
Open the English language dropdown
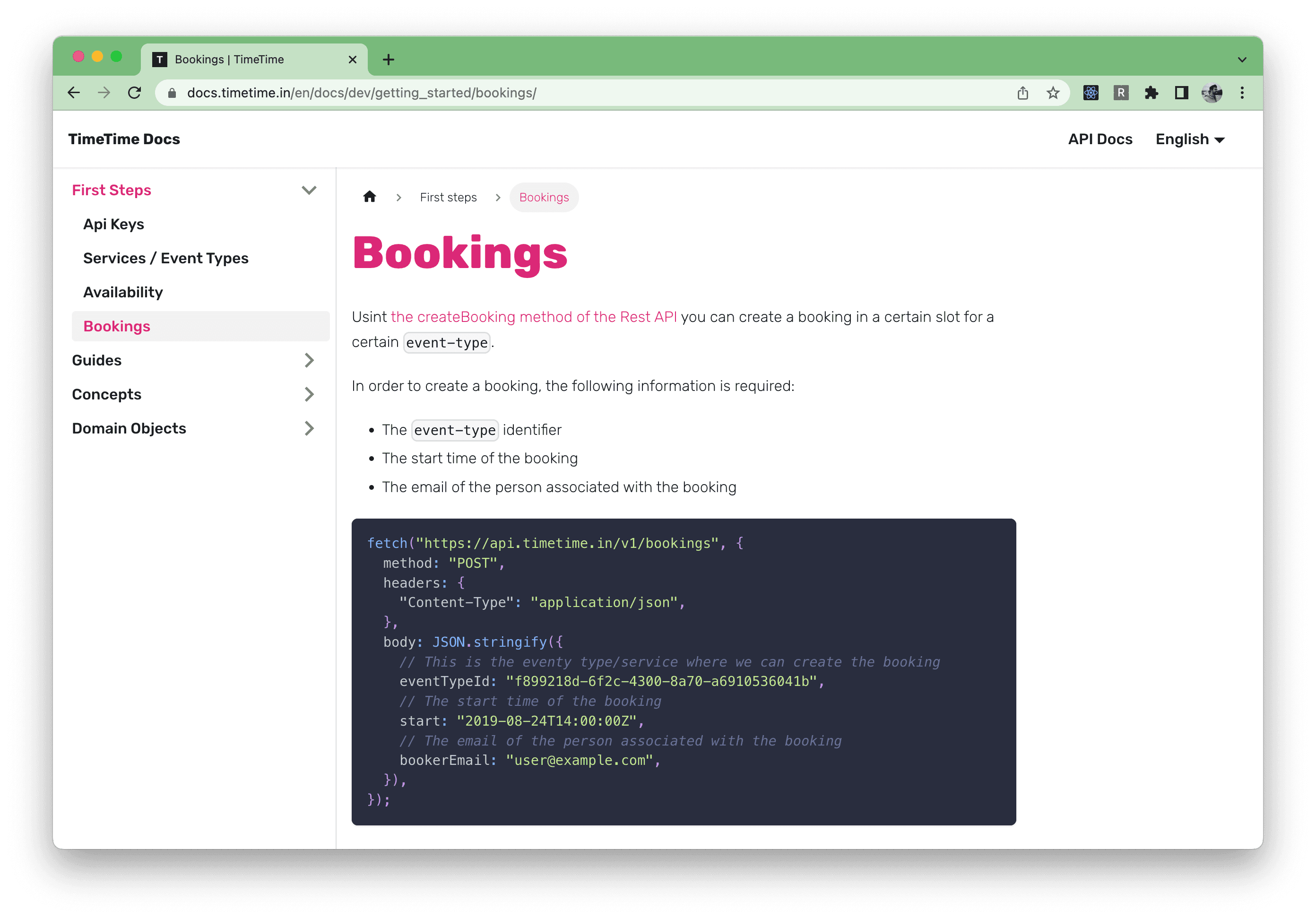tap(1189, 139)
